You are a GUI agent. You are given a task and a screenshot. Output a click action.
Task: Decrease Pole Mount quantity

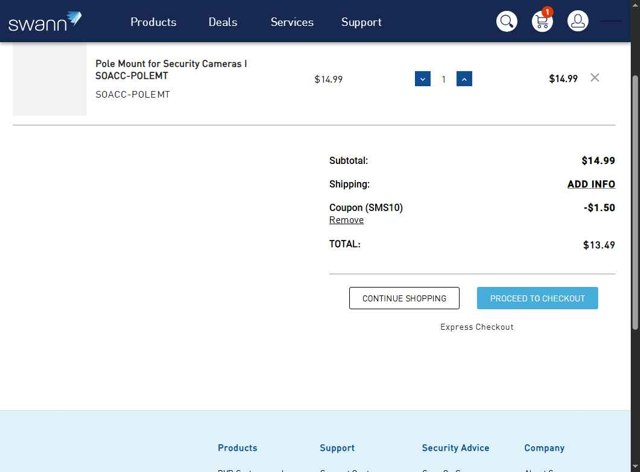point(422,79)
